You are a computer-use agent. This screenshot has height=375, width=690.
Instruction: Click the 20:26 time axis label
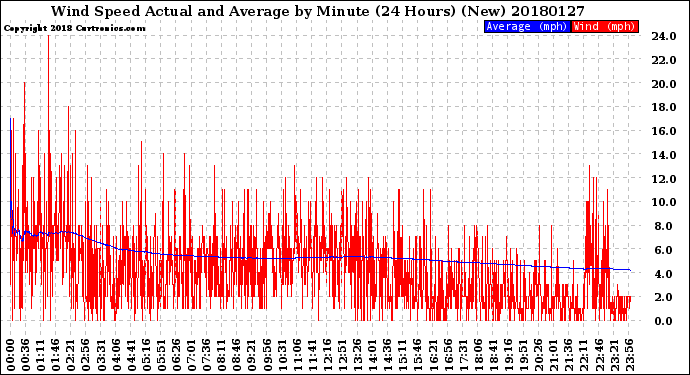[x=539, y=355]
